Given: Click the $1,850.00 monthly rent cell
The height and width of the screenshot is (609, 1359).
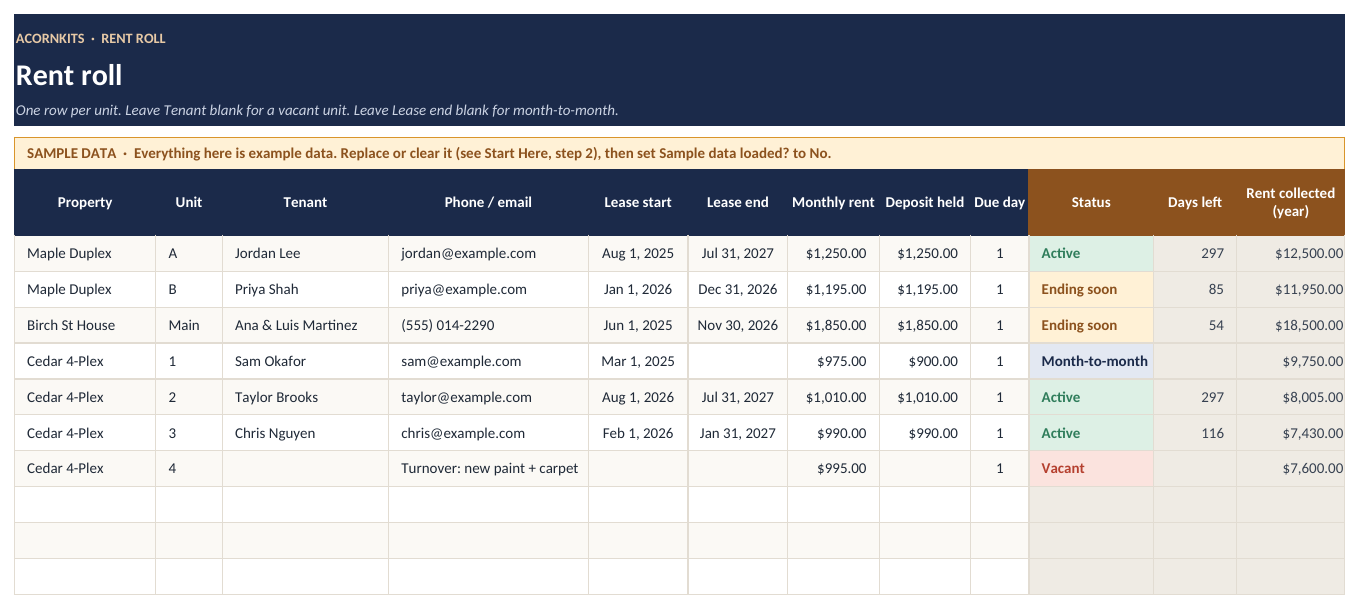Looking at the screenshot, I should [x=833, y=325].
